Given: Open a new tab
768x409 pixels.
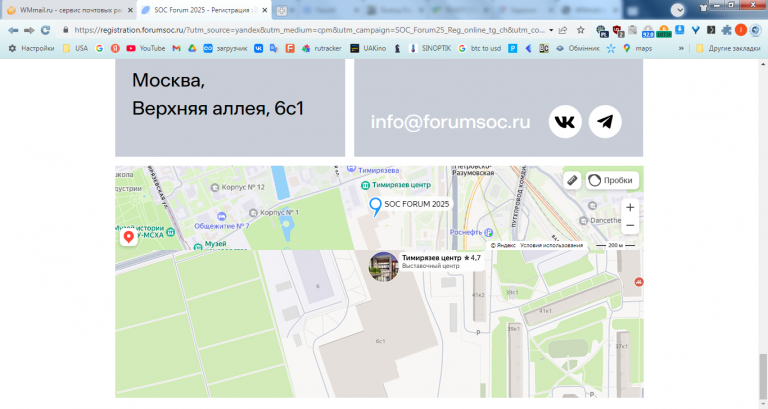Looking at the screenshot, I should tap(282, 11).
